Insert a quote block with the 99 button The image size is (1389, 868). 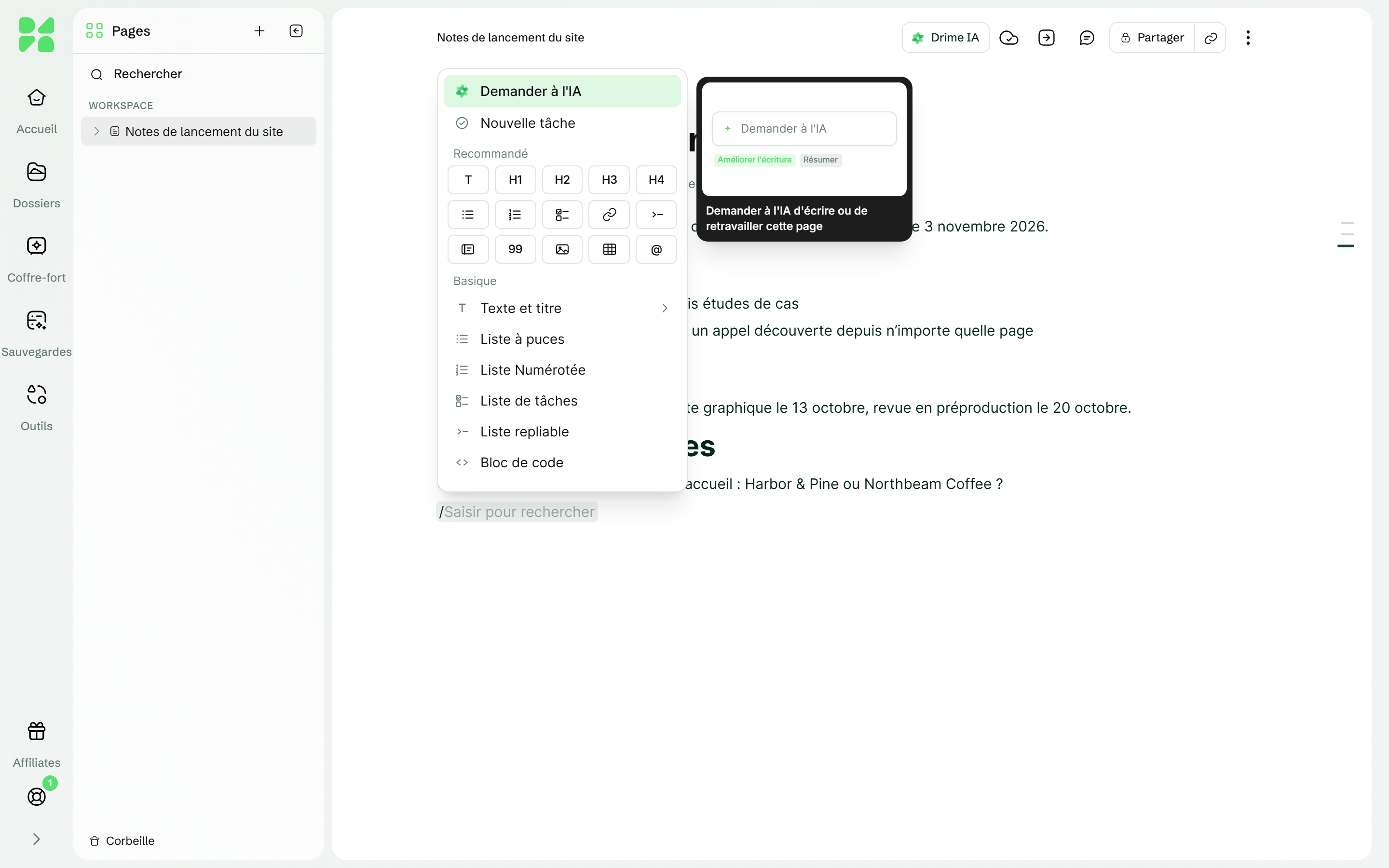[515, 249]
